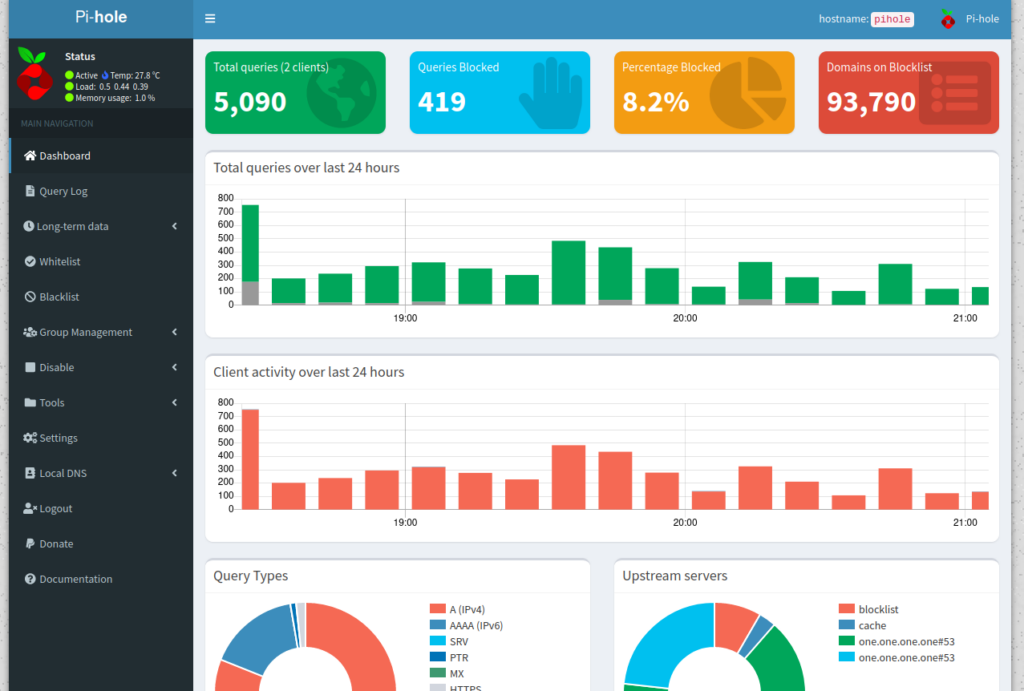Click the large Pi-hole raspberry logo in the sidebar

[34, 73]
